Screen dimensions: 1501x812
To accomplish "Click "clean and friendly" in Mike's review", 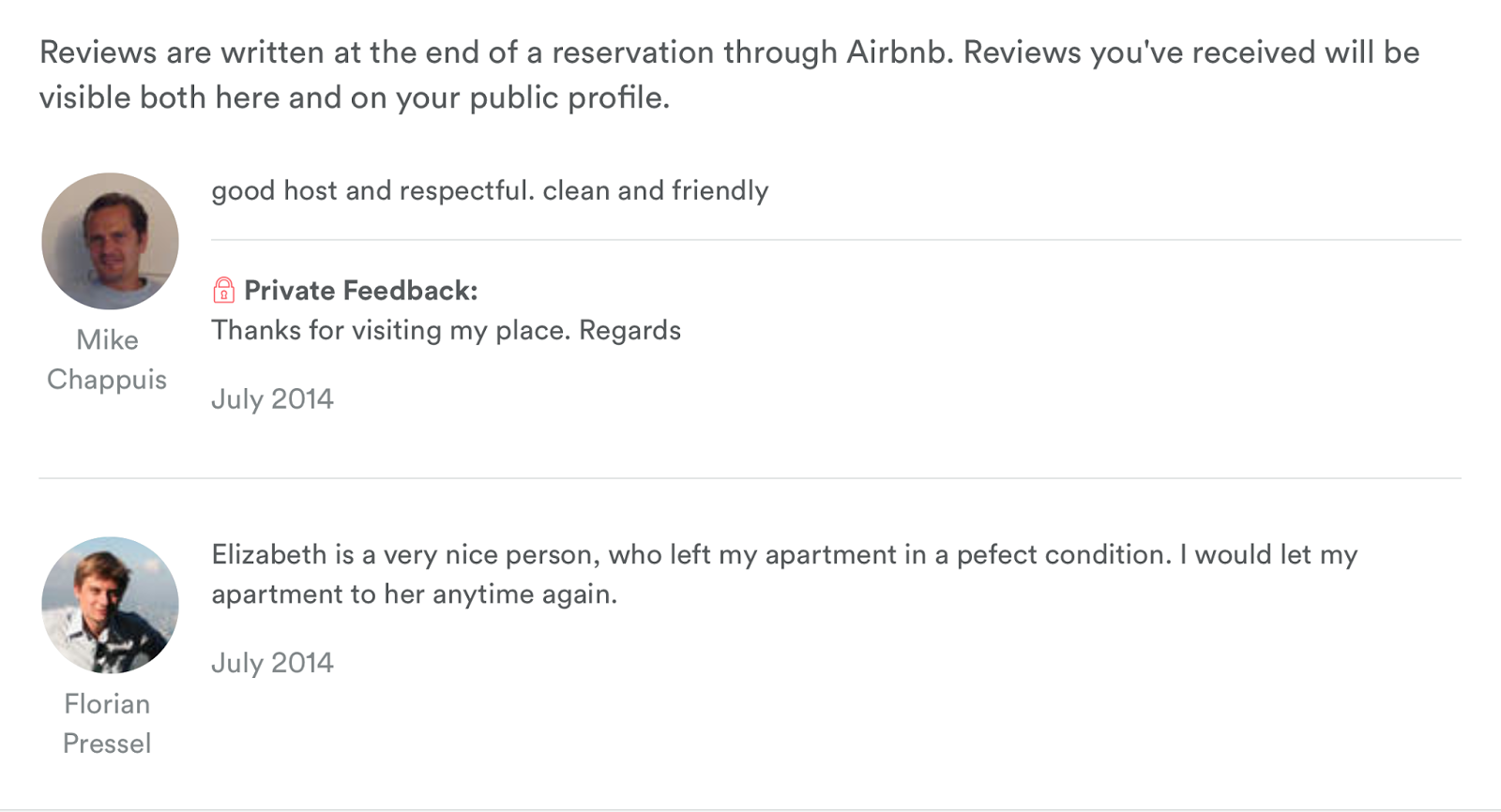I will pyautogui.click(x=656, y=190).
